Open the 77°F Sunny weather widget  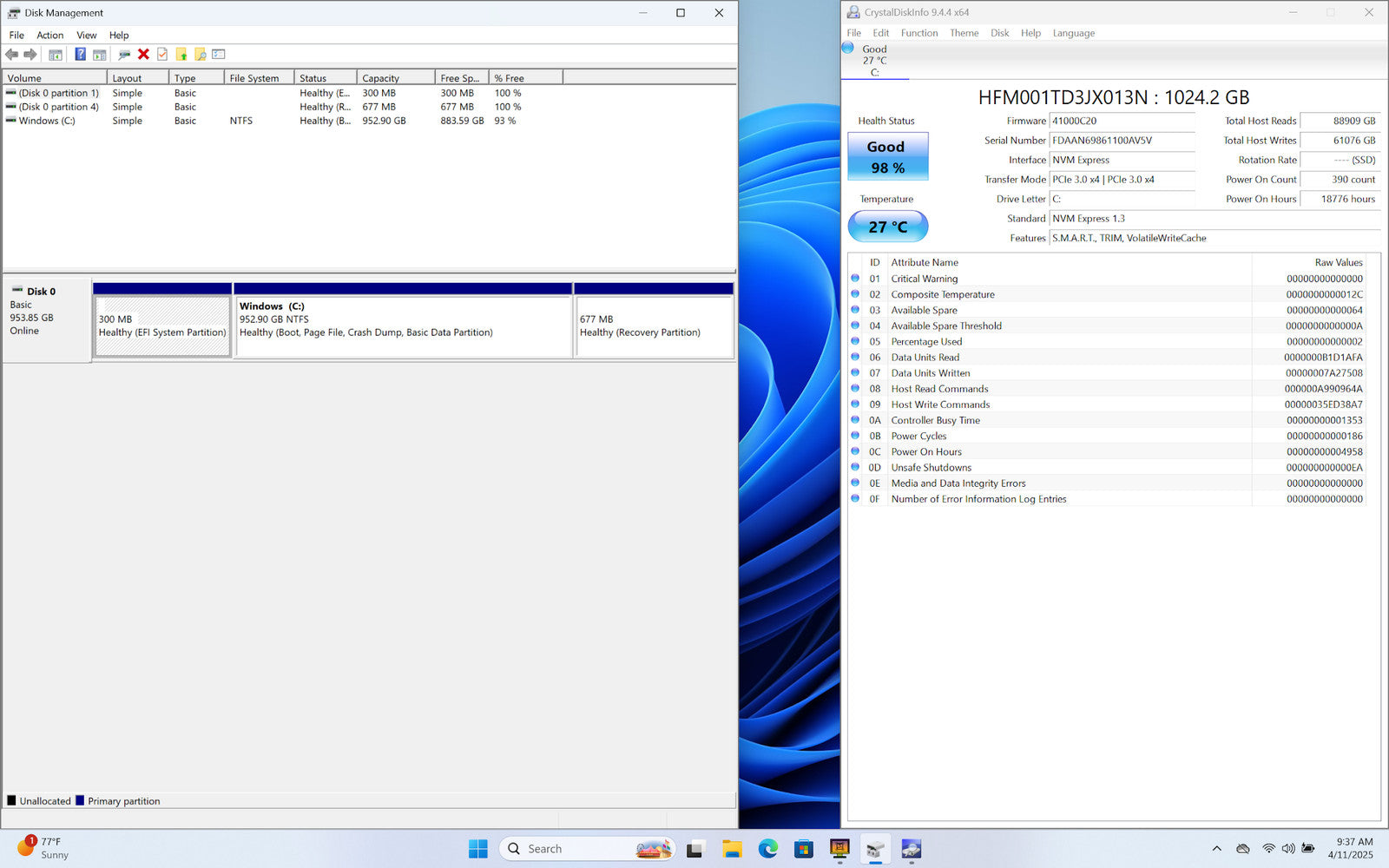click(x=43, y=848)
